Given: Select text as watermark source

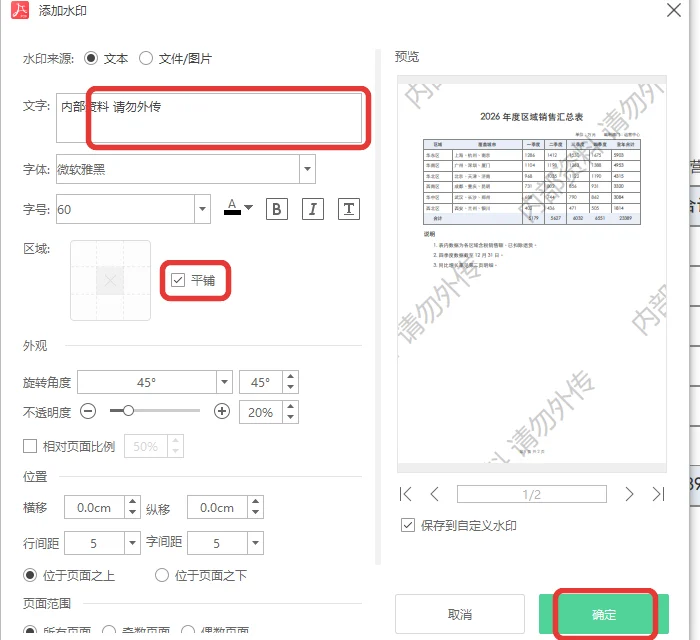Looking at the screenshot, I should (x=91, y=58).
